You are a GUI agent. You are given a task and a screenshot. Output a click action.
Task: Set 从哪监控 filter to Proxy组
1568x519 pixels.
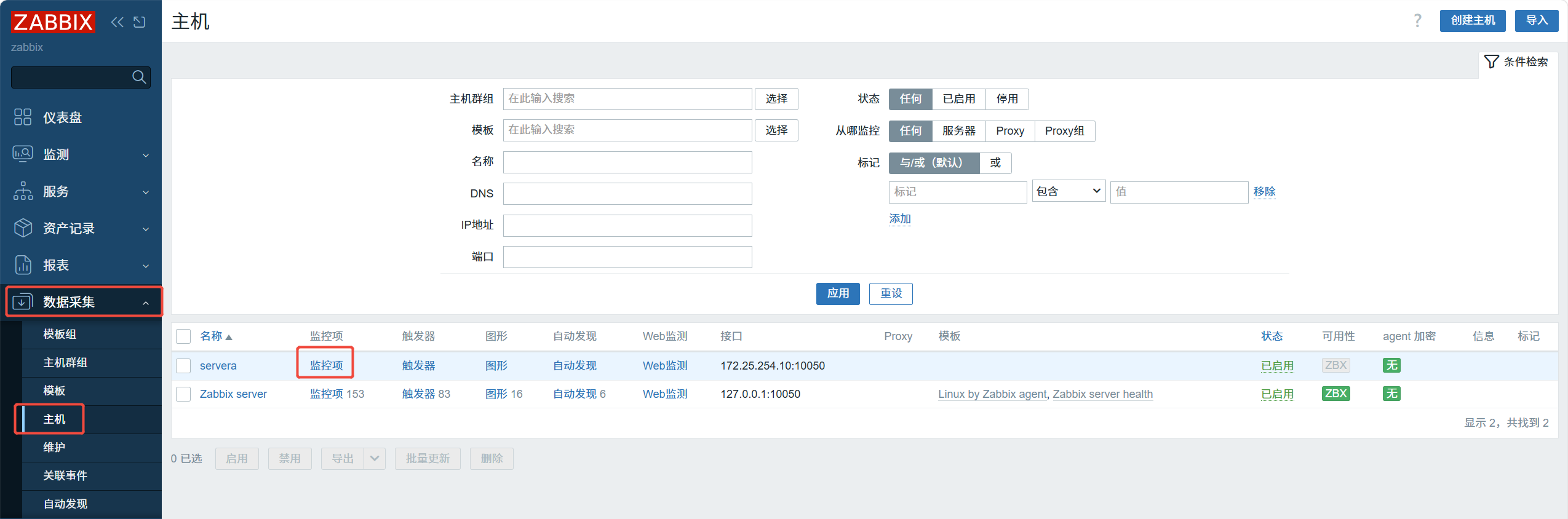[x=1064, y=131]
